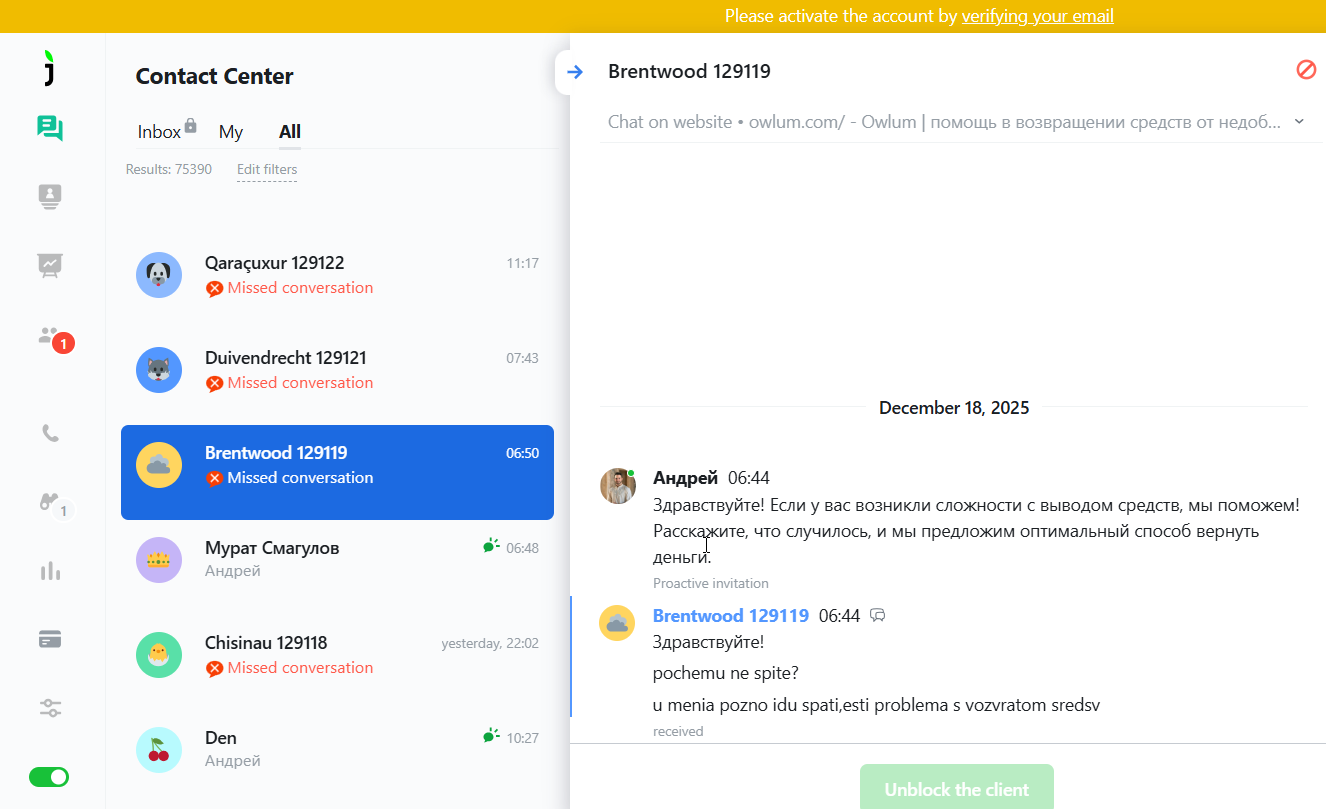
Task: Click the crown avatar of Мурат Смагулов
Action: (159, 560)
